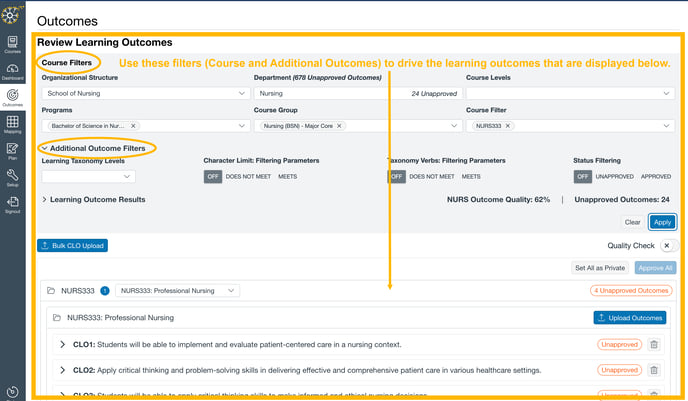Open the Learning Taxonomy Levels dropdown
The width and height of the screenshot is (688, 401).
[89, 176]
